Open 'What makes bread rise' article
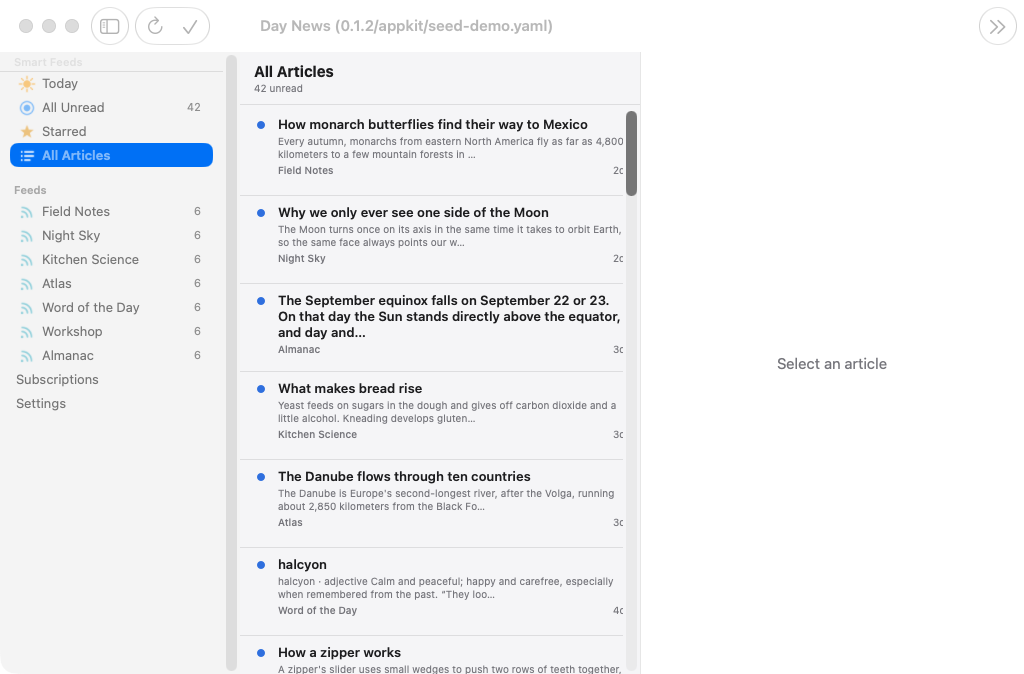The image size is (1024, 674). click(x=432, y=415)
